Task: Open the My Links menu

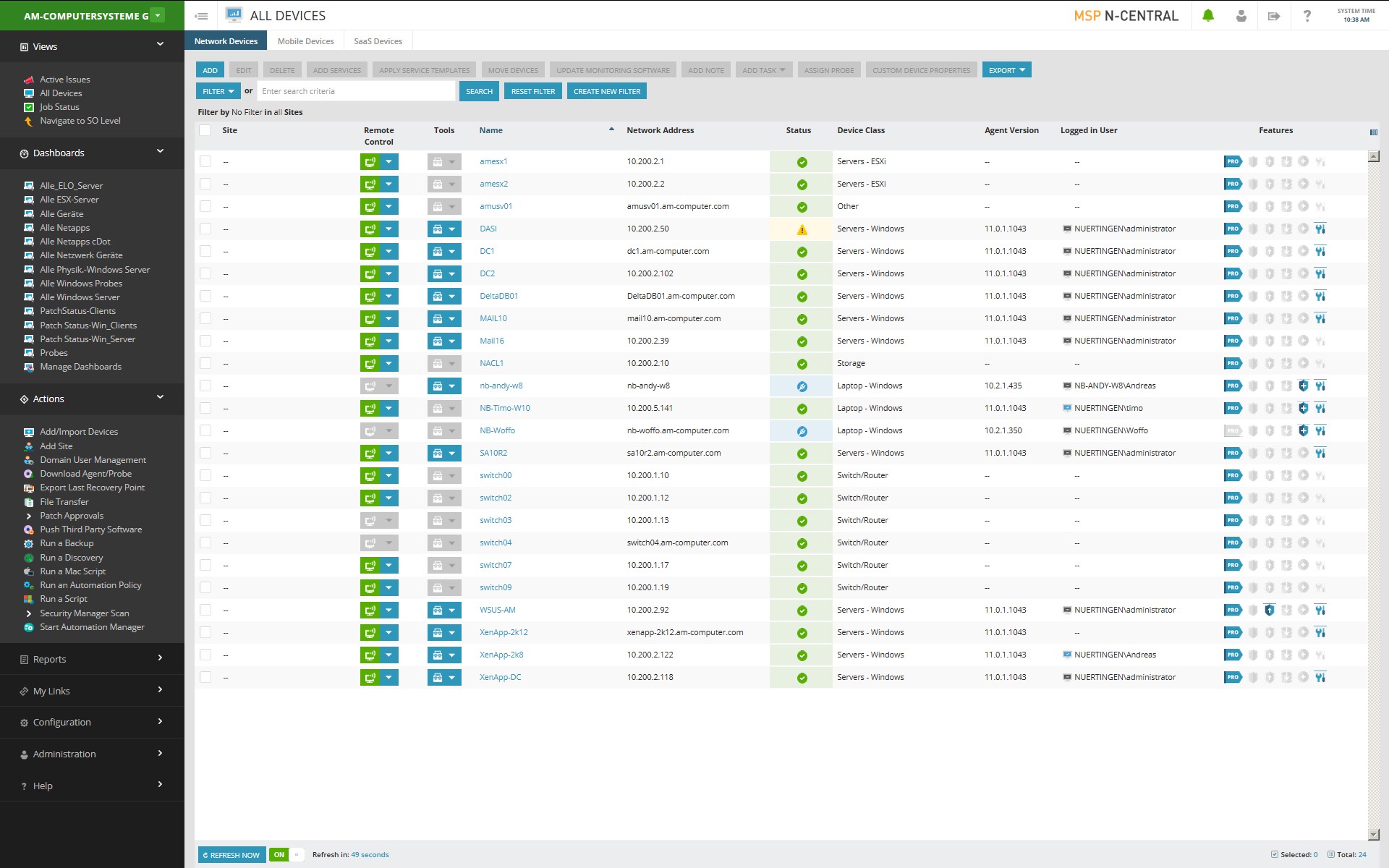Action: click(x=92, y=691)
